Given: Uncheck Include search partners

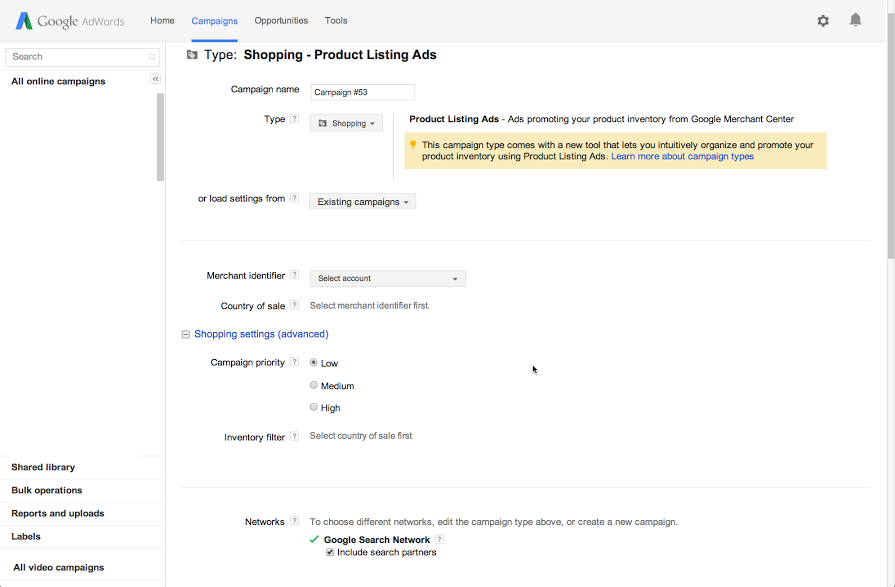Looking at the screenshot, I should [x=330, y=552].
